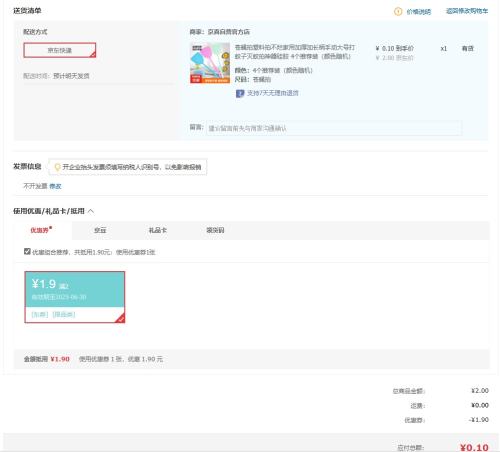500x452 pixels.
Task: Open the fly swatter product thumbnail
Action: click(210, 63)
